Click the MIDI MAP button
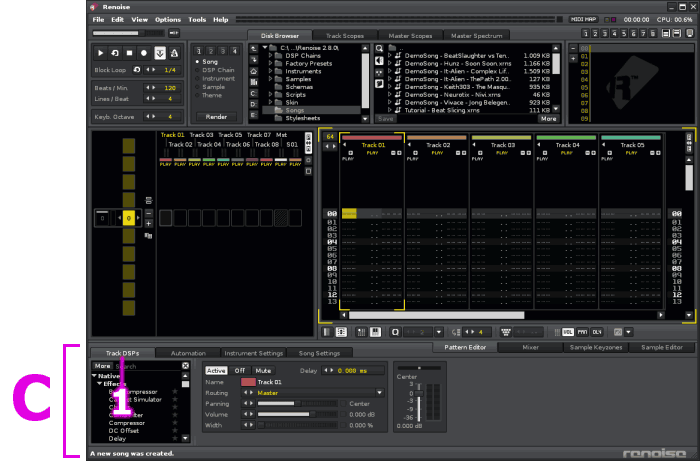Viewport: 700px width, 461px height. [584, 20]
